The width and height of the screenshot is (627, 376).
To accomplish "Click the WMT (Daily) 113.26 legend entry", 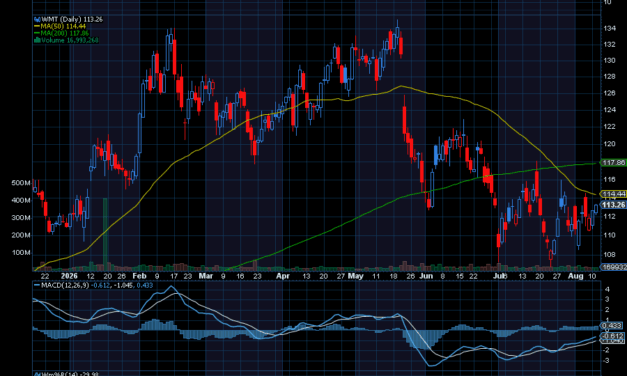I will [68, 19].
